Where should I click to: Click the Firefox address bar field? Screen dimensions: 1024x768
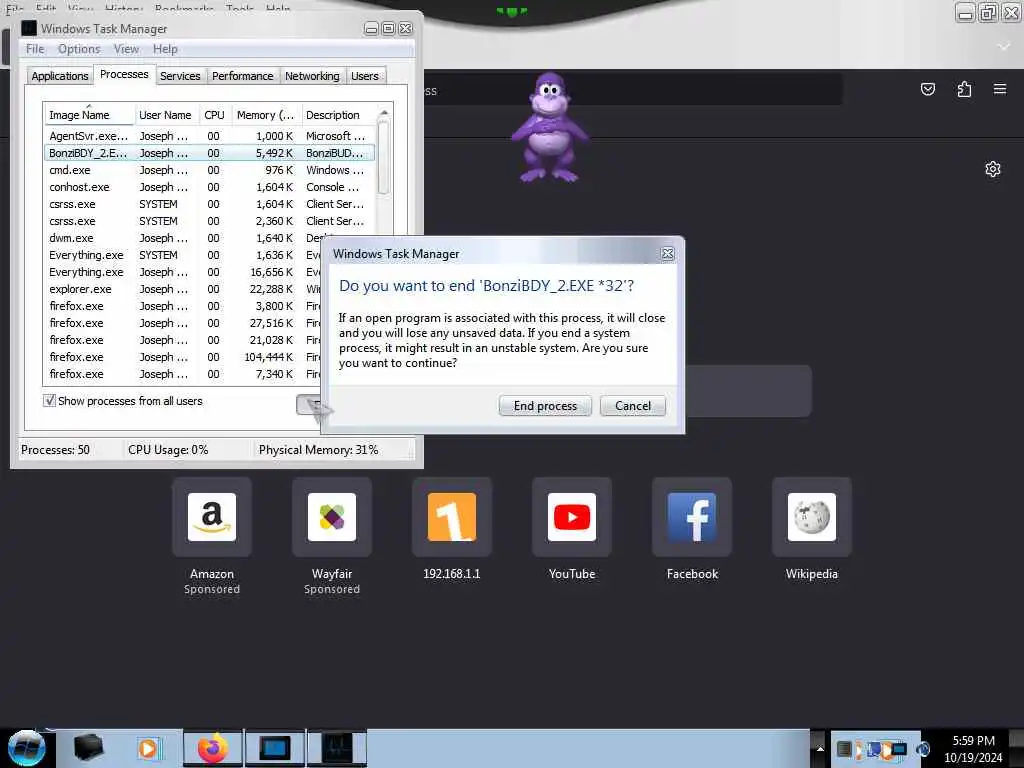click(x=632, y=89)
